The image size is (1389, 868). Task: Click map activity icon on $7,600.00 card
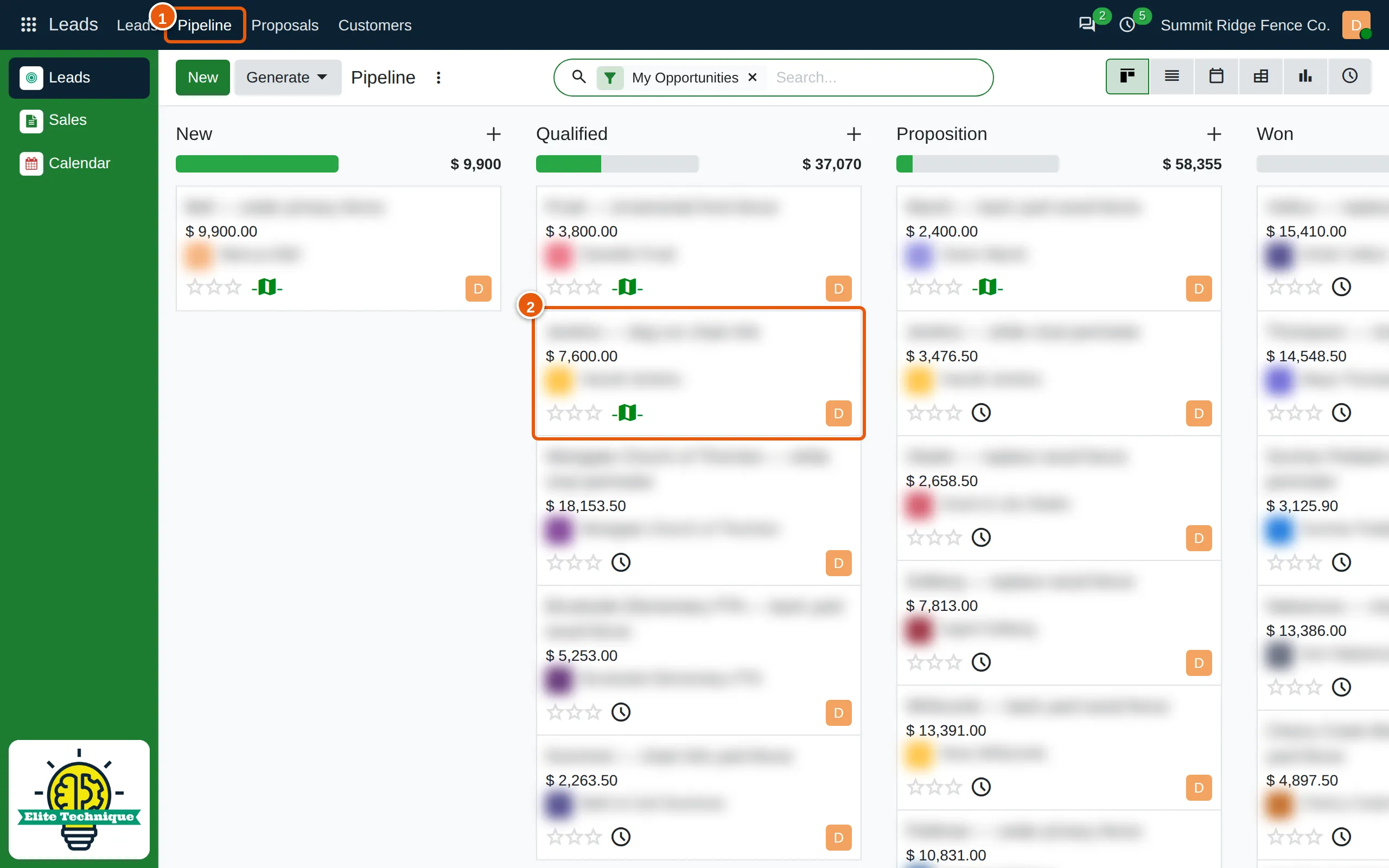(627, 413)
